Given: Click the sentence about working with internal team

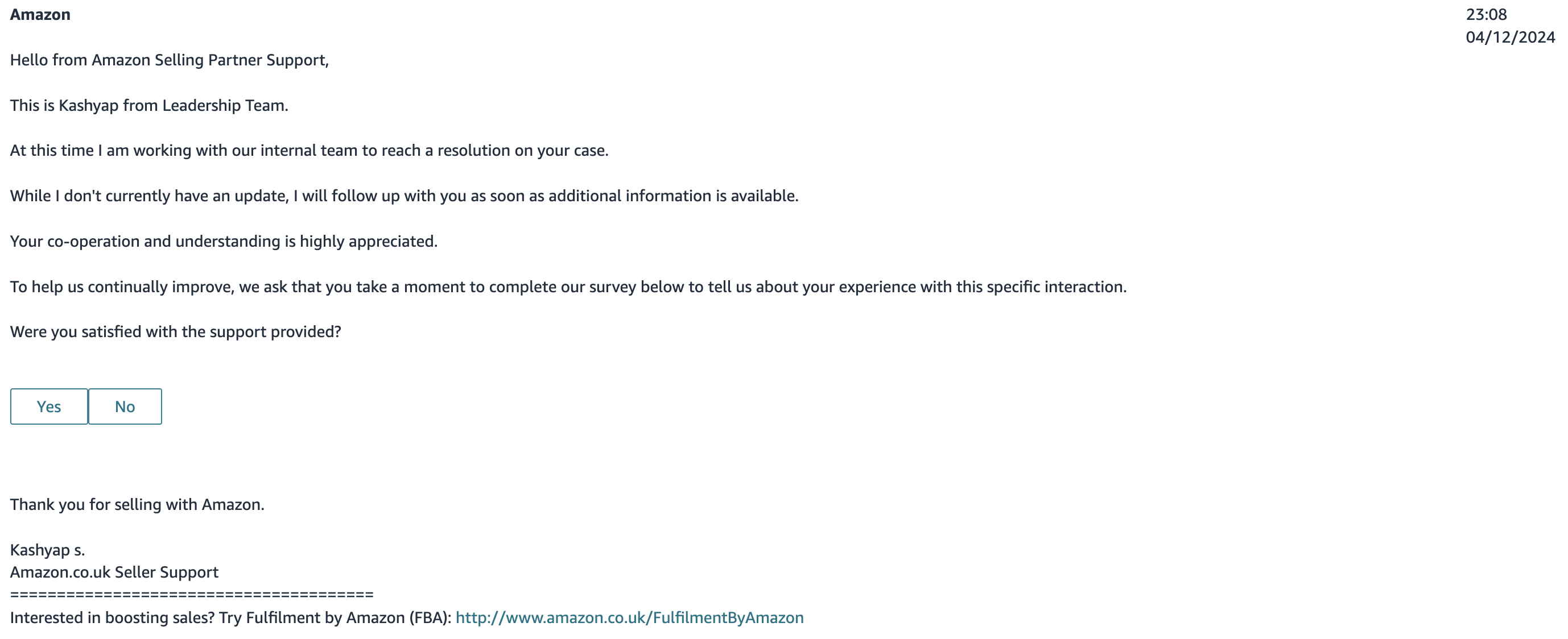Looking at the screenshot, I should coord(309,151).
